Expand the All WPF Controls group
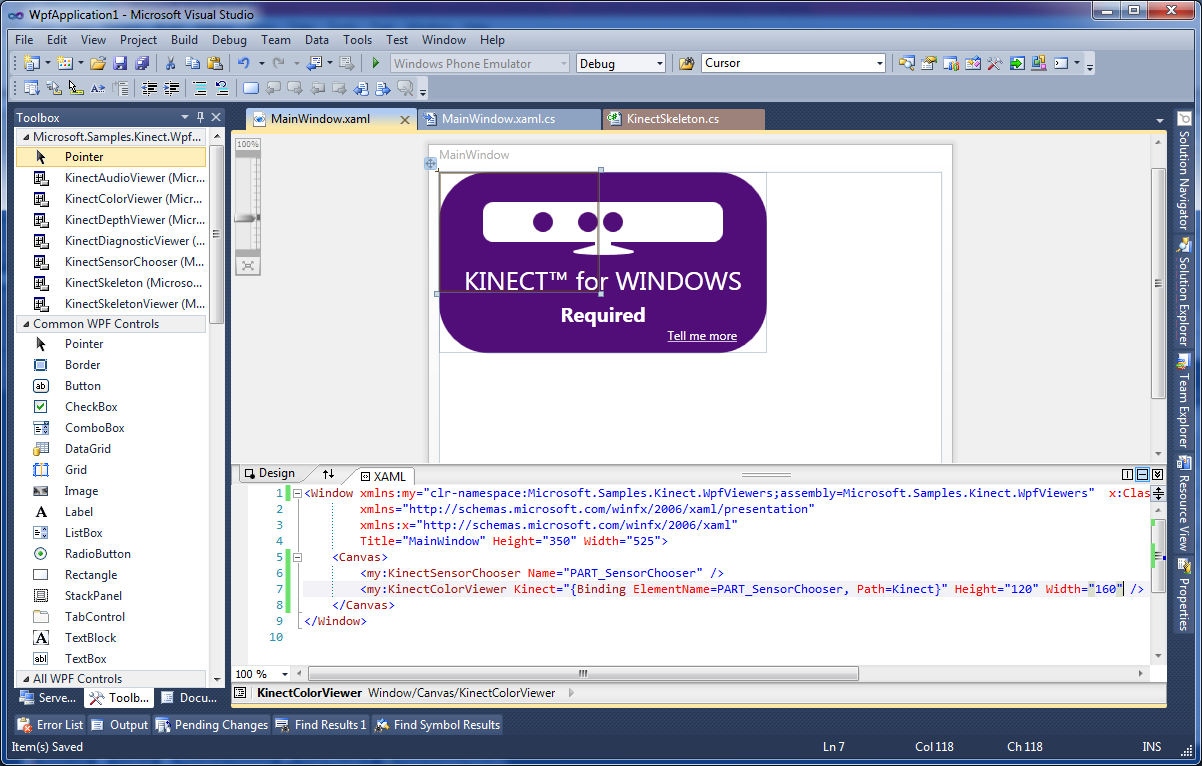Viewport: 1202px width, 766px height. coord(24,679)
